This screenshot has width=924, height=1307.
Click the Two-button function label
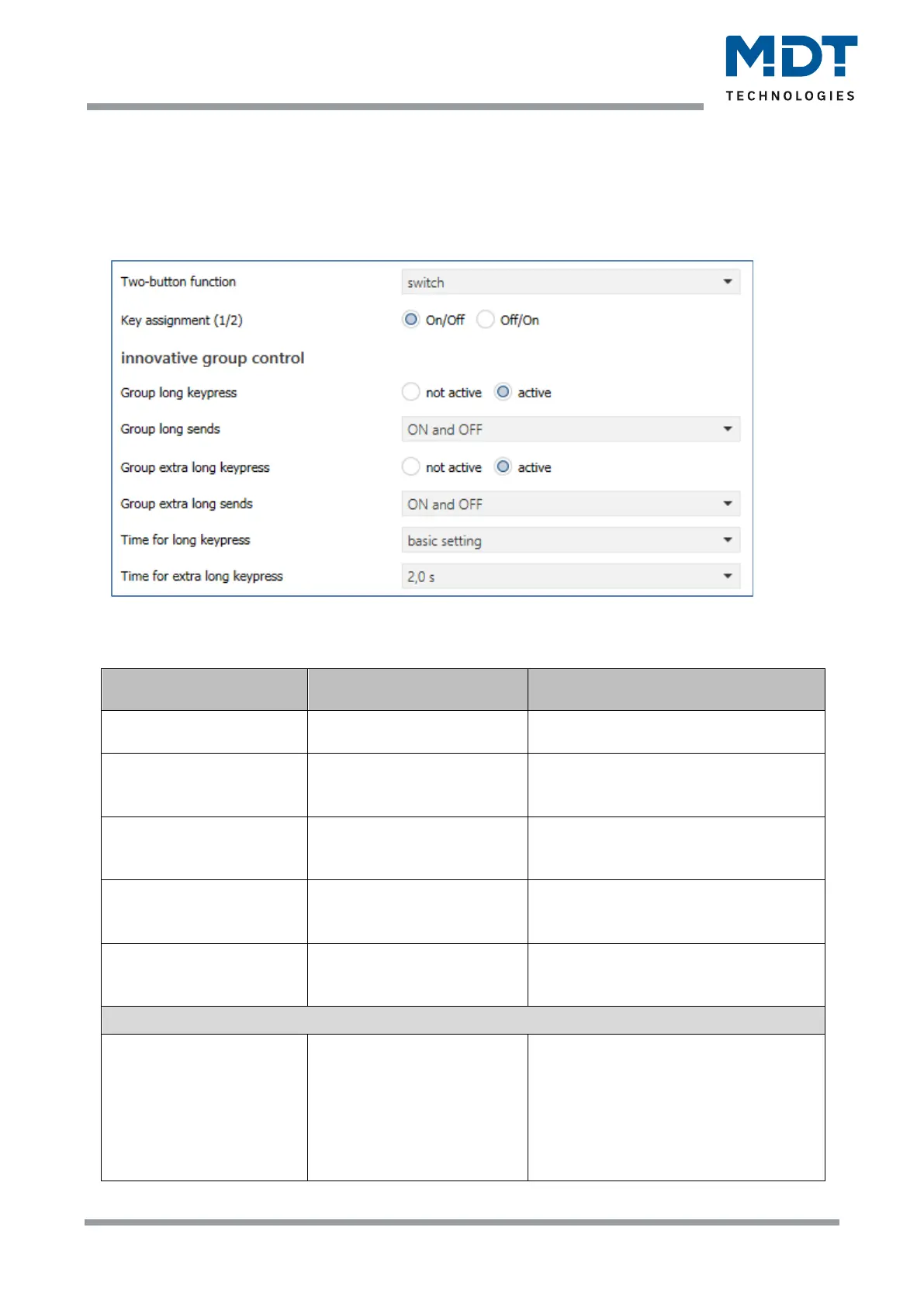tap(178, 282)
